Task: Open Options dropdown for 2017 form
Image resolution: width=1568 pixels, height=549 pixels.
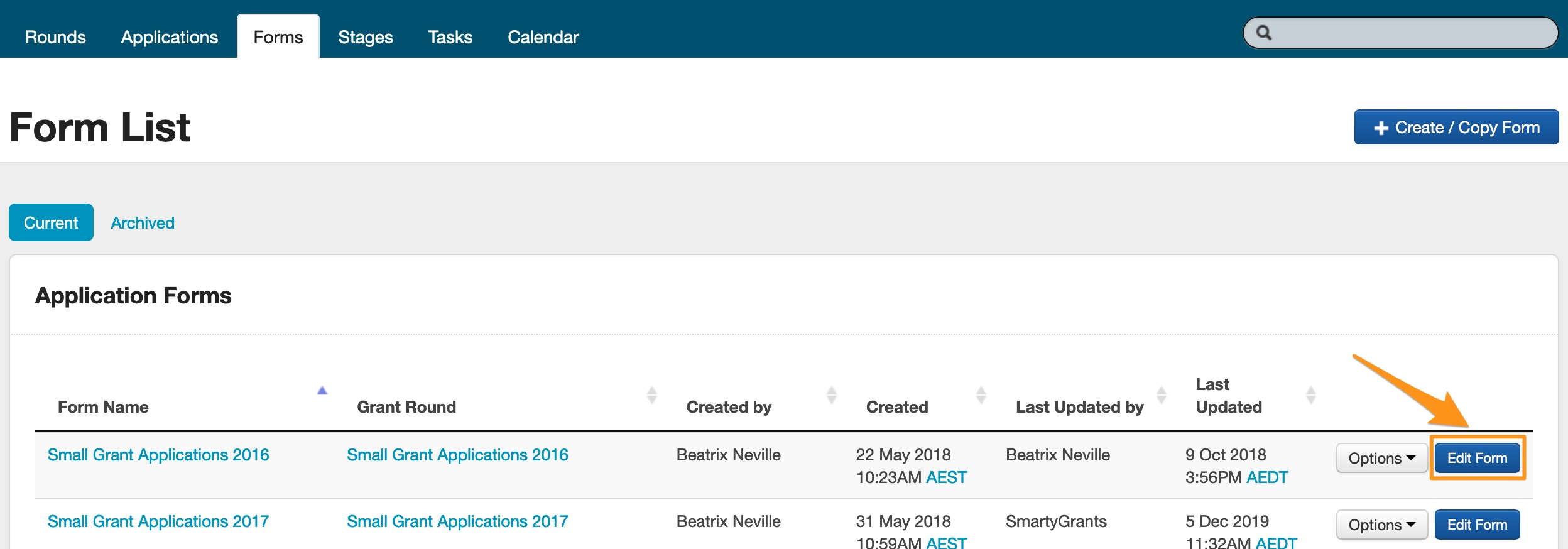Action: pyautogui.click(x=1381, y=525)
